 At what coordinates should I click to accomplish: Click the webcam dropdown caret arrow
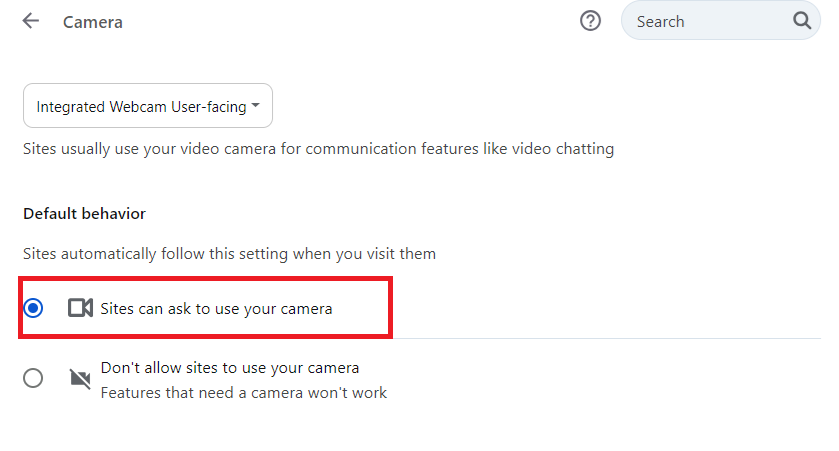click(x=256, y=106)
